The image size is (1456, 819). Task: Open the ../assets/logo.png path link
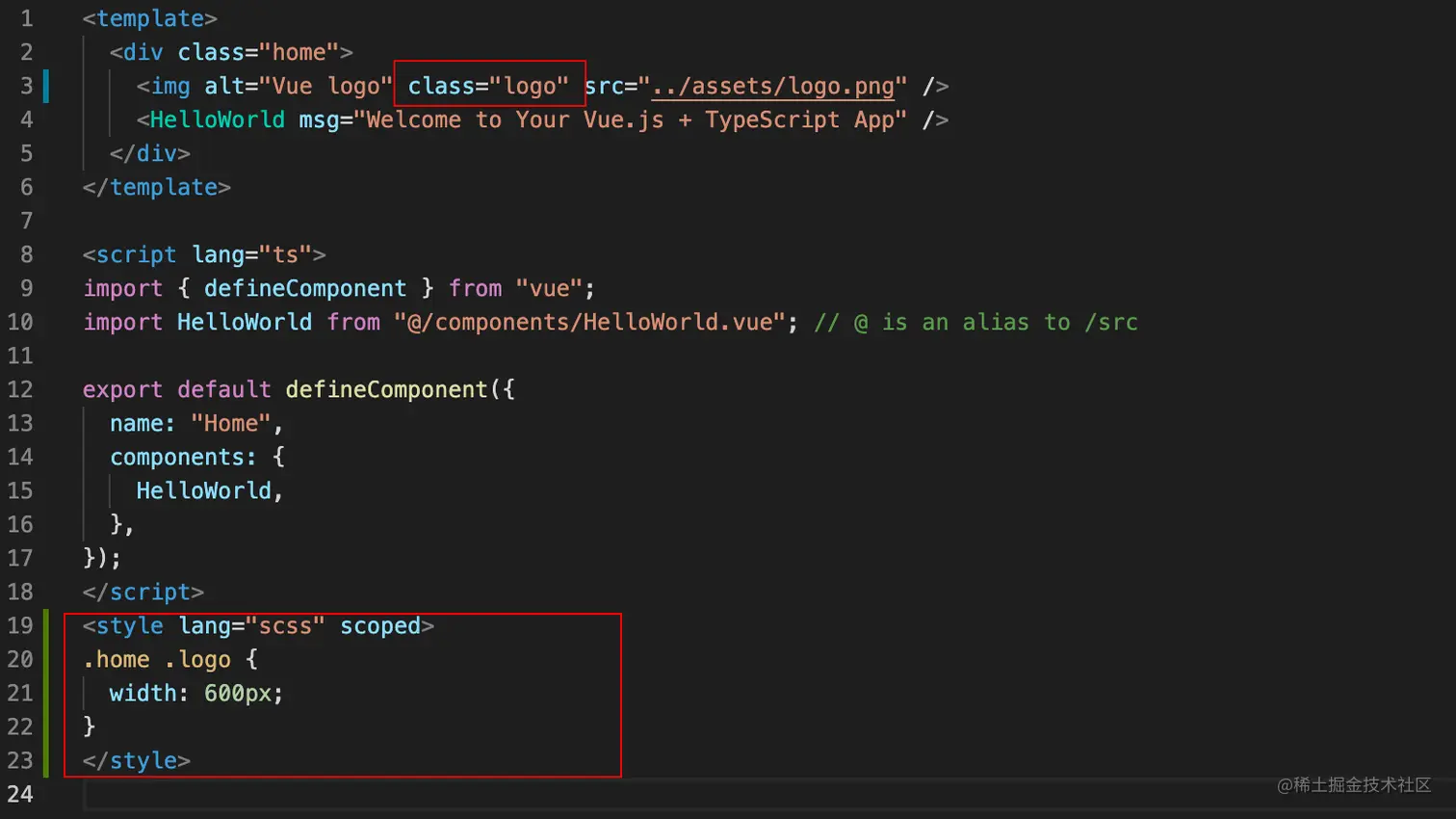[x=773, y=86]
